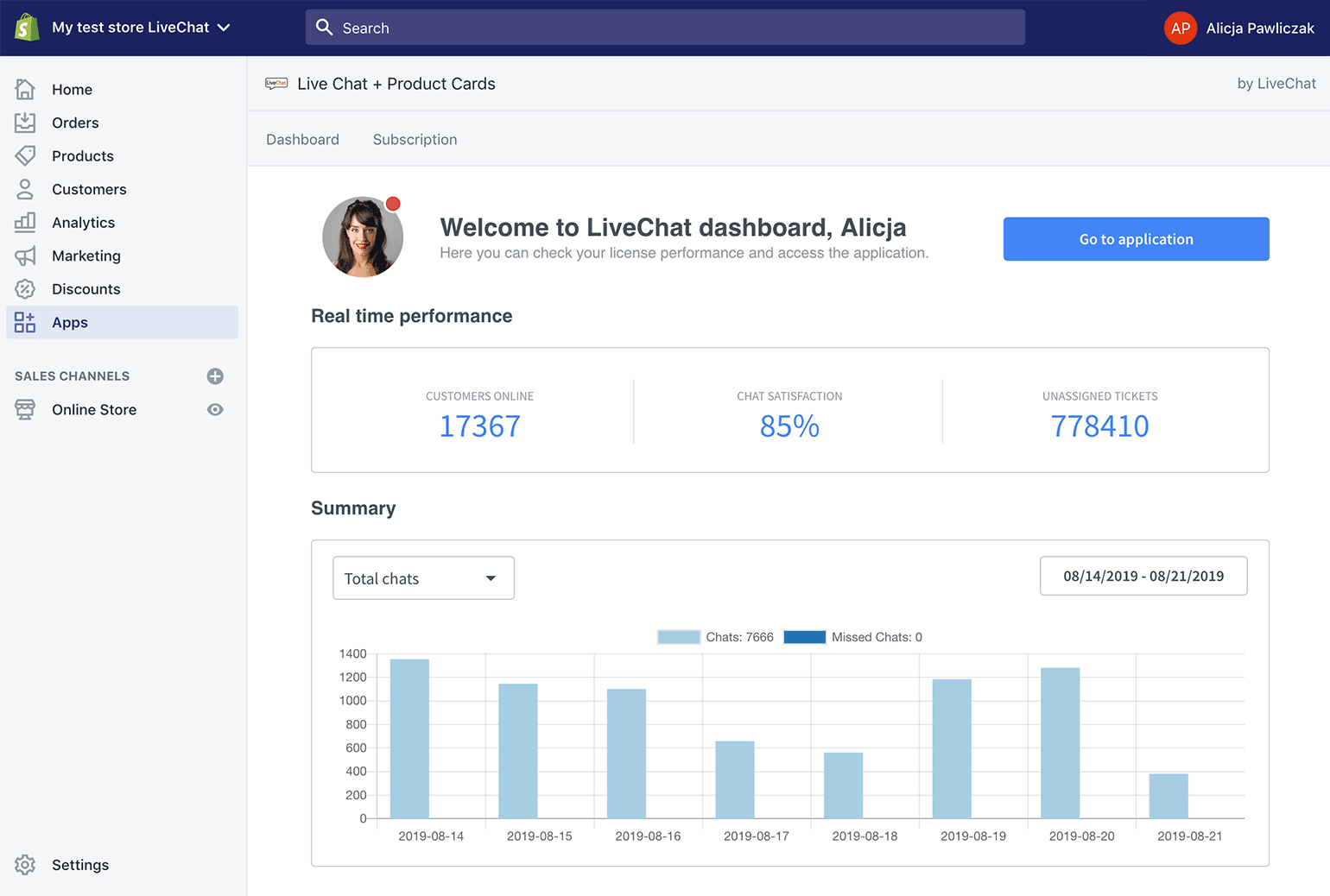This screenshot has width=1330, height=896.
Task: Toggle the Missed Chats legend swatch
Action: click(x=805, y=637)
